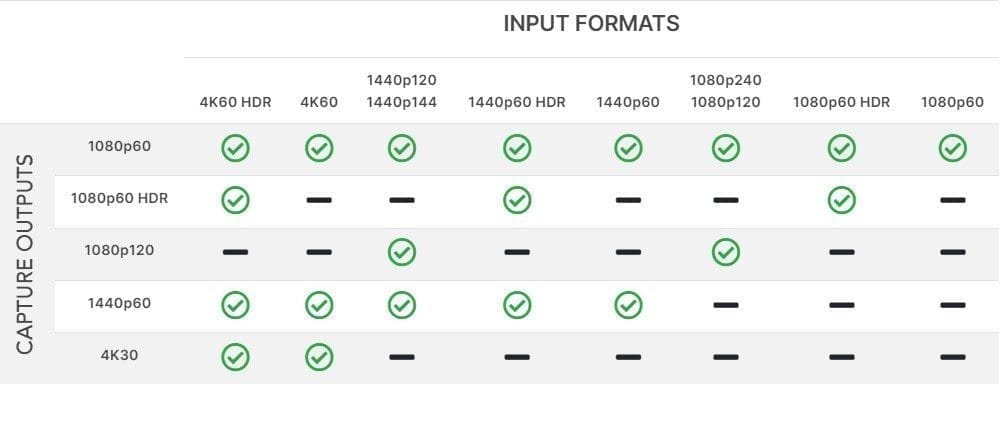
Task: Click the 1080p120 row label
Action: pyautogui.click(x=119, y=250)
